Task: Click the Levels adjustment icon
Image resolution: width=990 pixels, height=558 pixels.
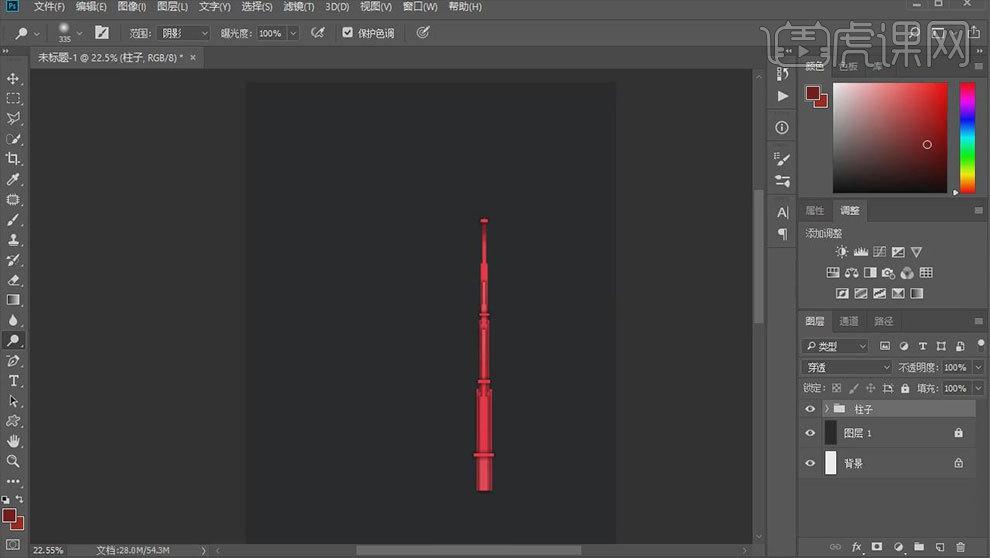Action: point(861,252)
